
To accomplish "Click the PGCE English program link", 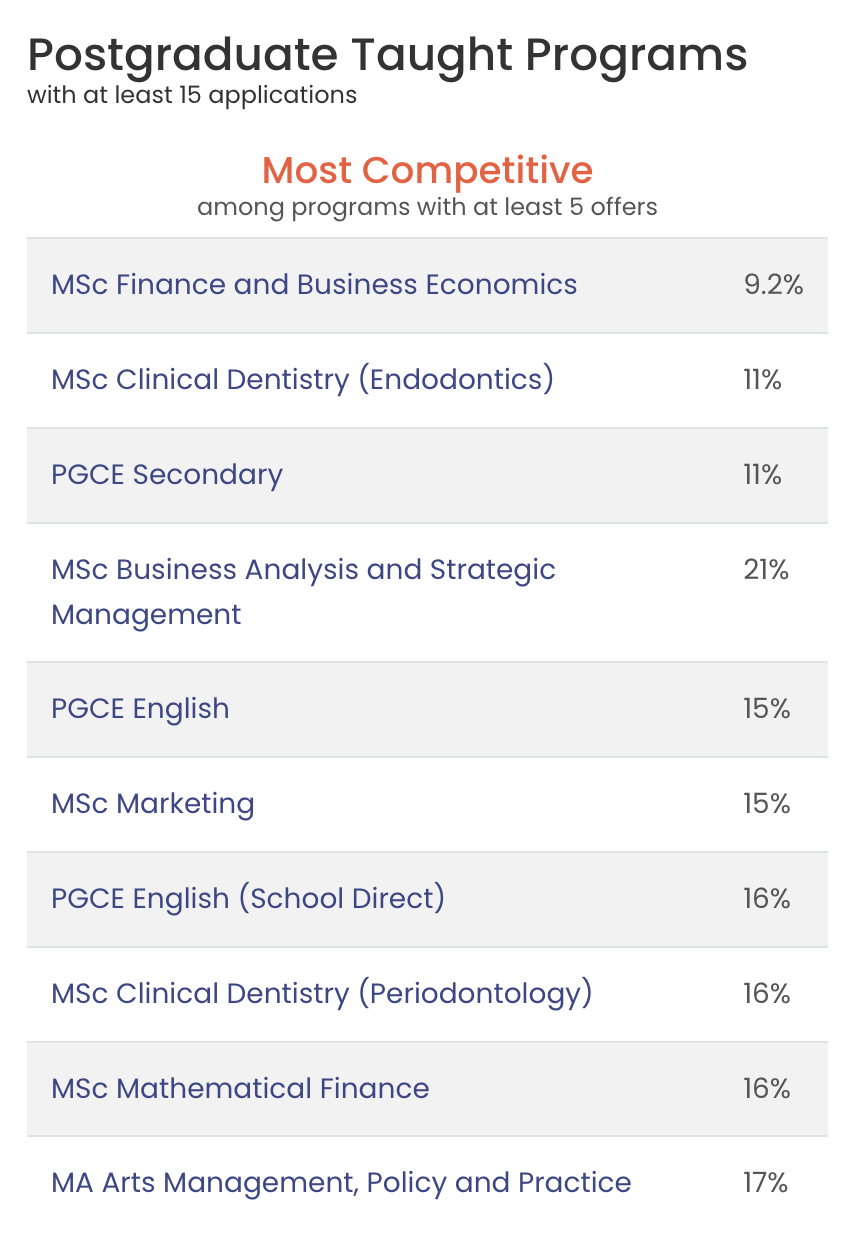I will tap(140, 709).
